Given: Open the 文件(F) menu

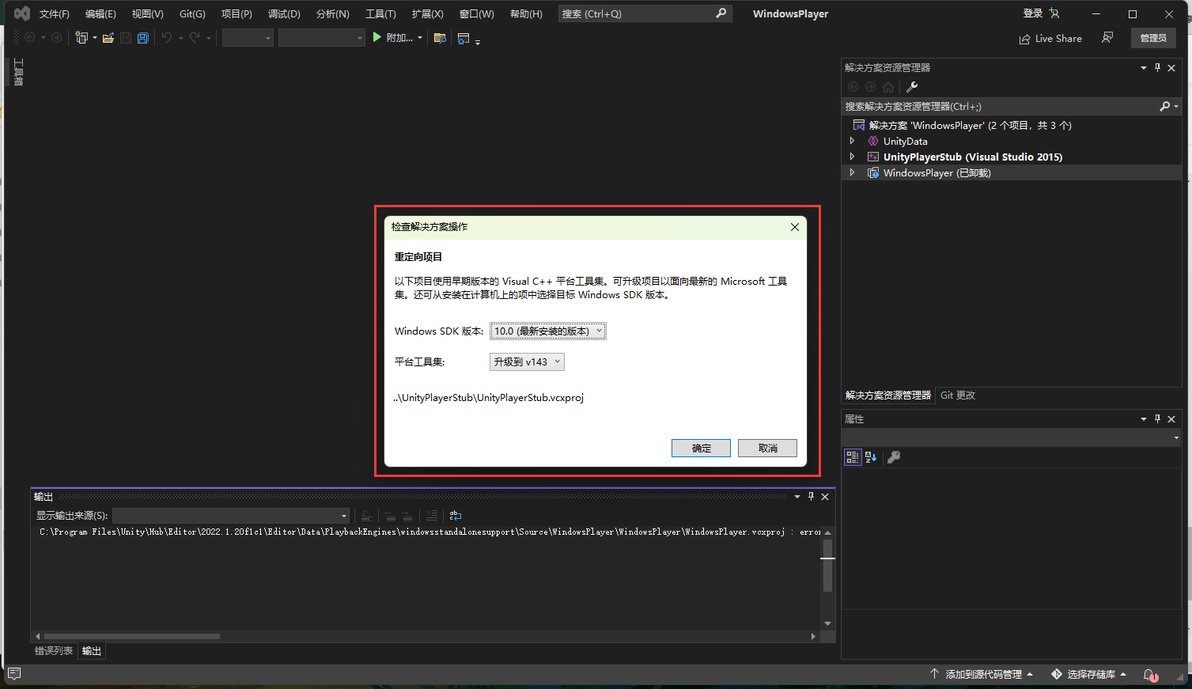Looking at the screenshot, I should pyautogui.click(x=54, y=14).
